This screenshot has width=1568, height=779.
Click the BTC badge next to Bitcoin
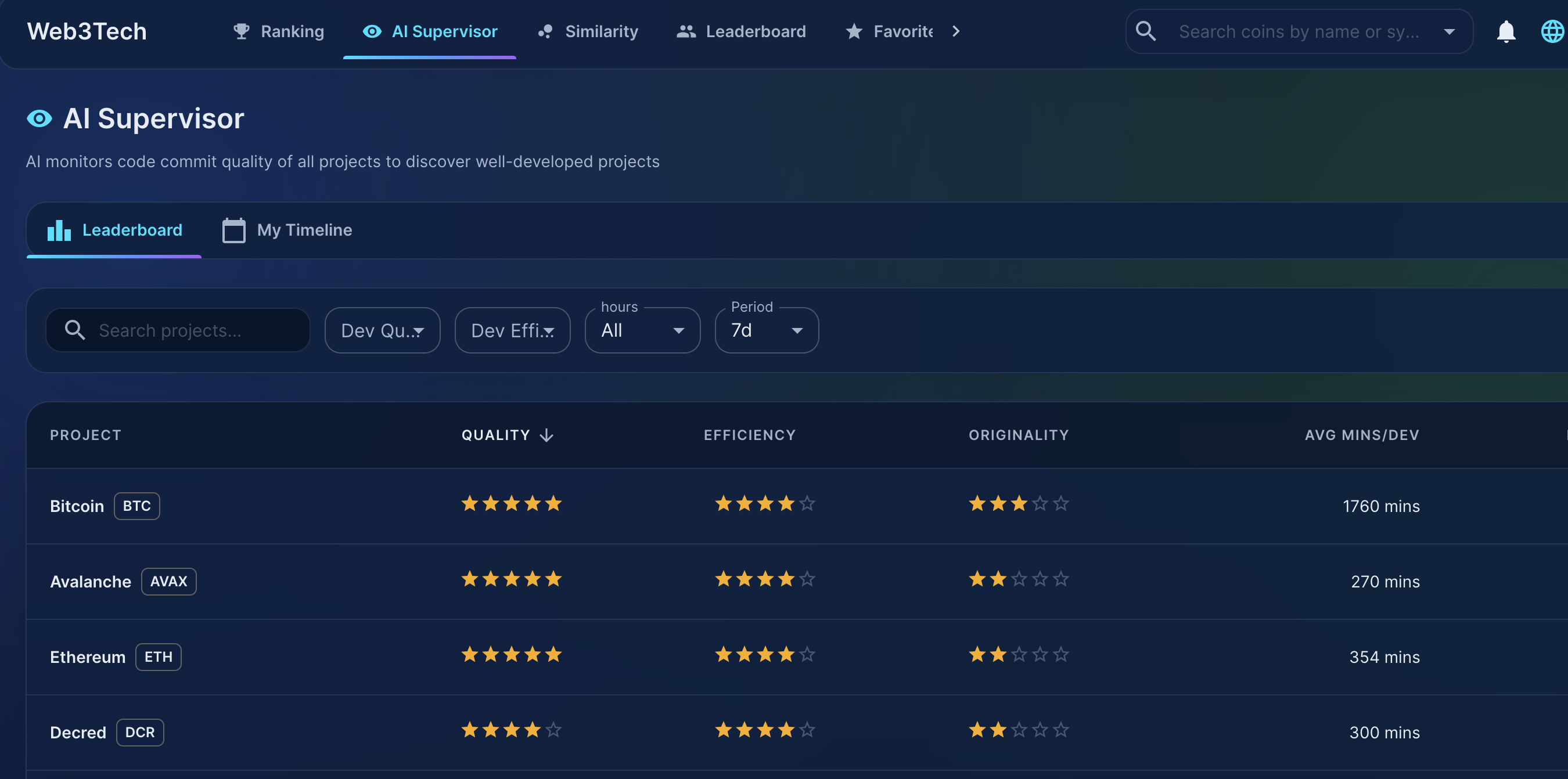point(136,506)
